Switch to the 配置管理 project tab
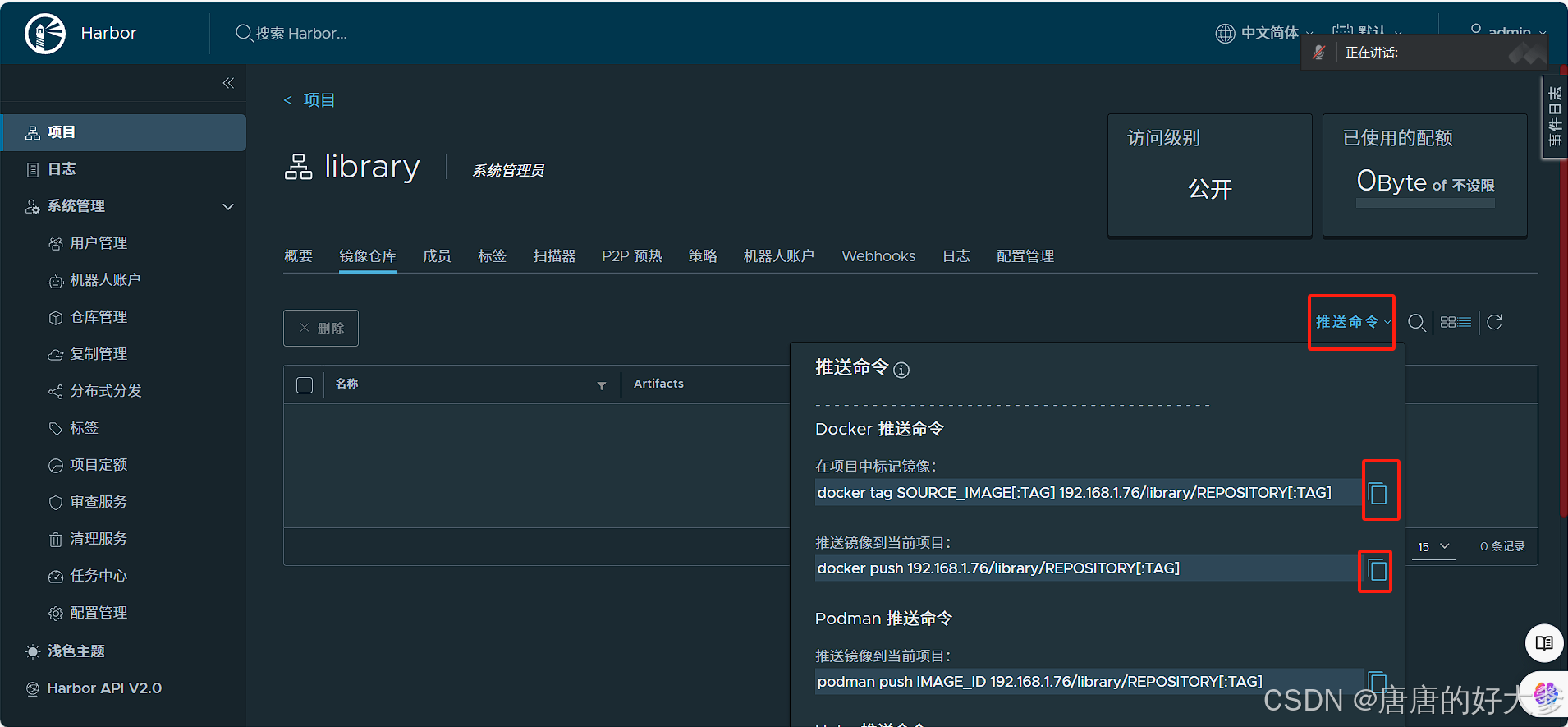The image size is (1568, 727). [1025, 256]
